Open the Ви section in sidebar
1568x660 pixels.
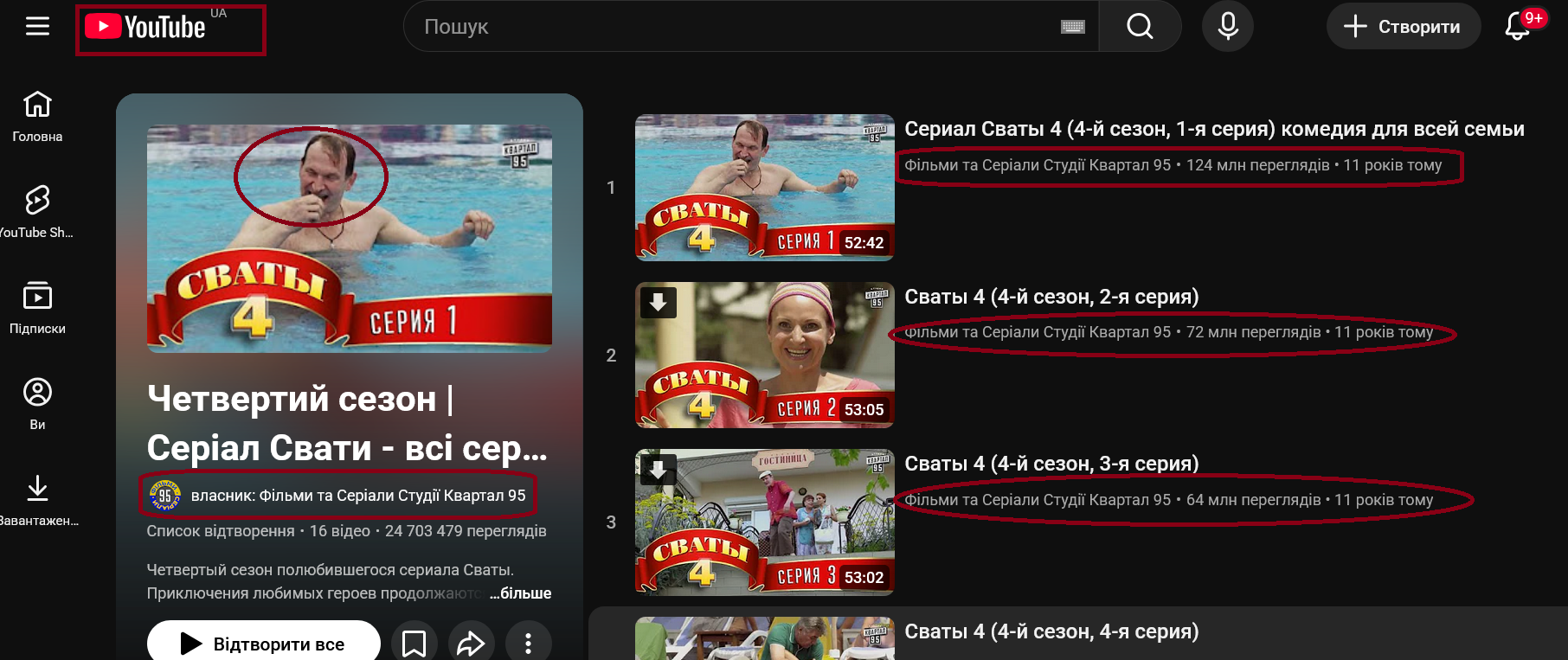tap(37, 405)
